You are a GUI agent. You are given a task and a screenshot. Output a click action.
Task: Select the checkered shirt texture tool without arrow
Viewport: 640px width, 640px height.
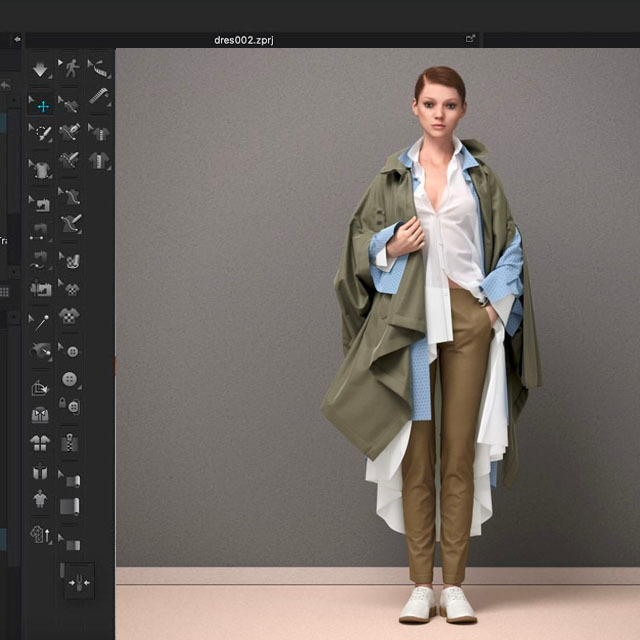tap(69, 316)
